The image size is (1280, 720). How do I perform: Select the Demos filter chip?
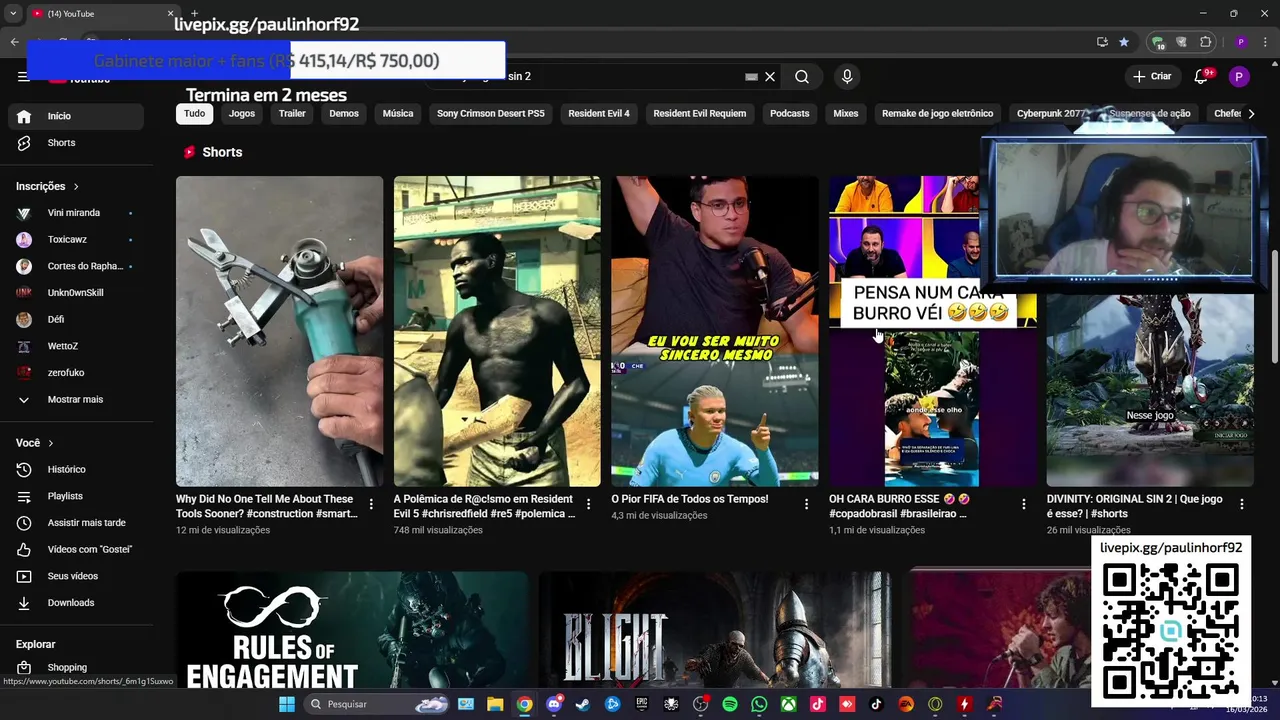(x=344, y=114)
